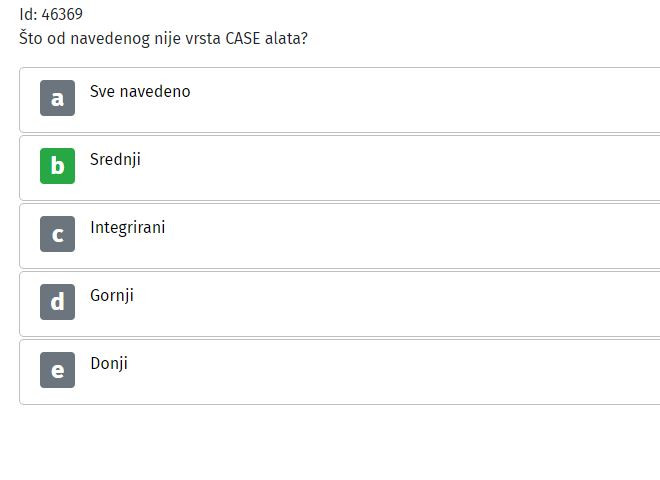Choose the 'Sve navedeno' answer text
This screenshot has width=660, height=480.
point(140,91)
